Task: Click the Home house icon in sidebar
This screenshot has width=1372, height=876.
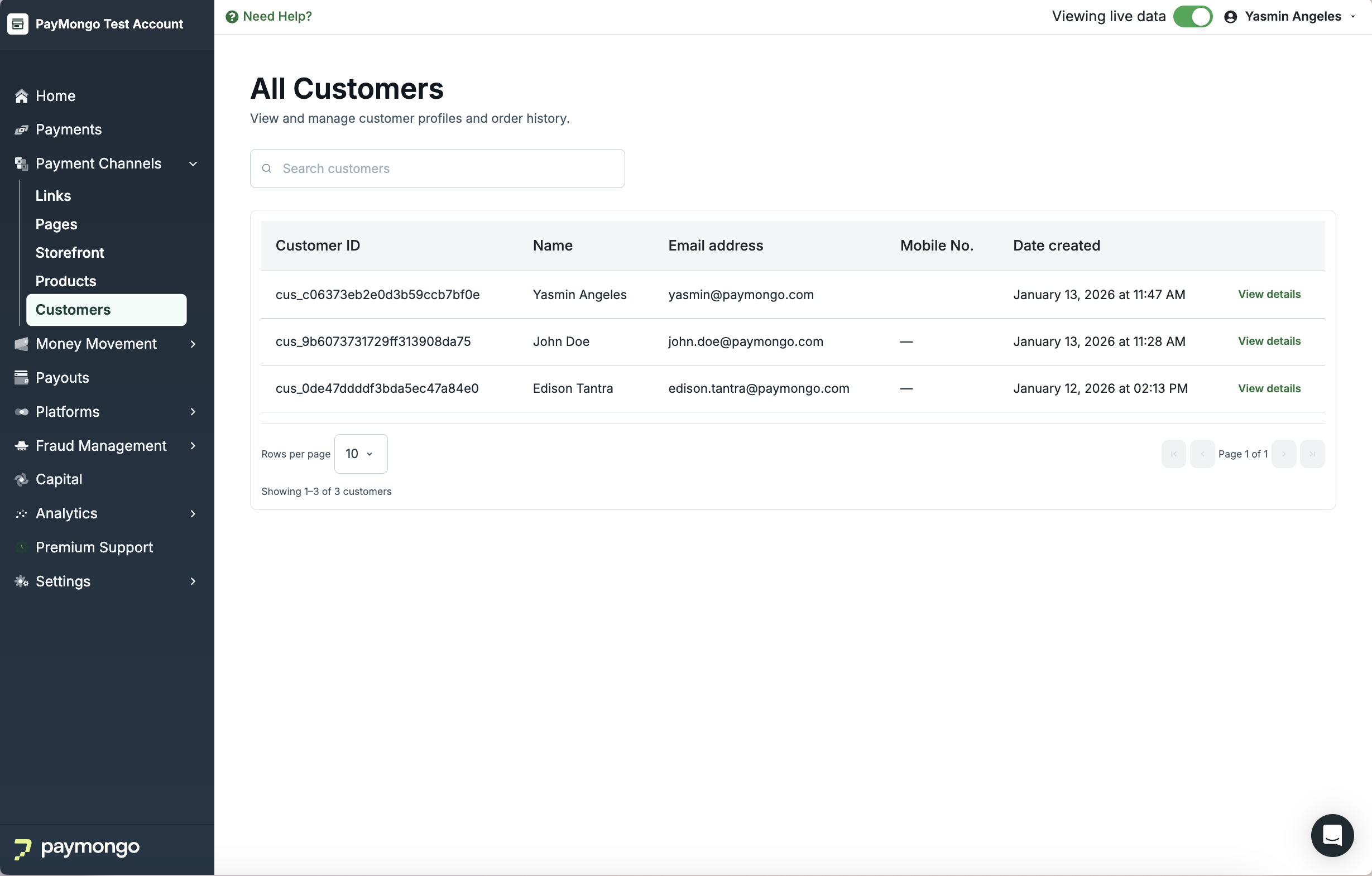Action: coord(22,95)
